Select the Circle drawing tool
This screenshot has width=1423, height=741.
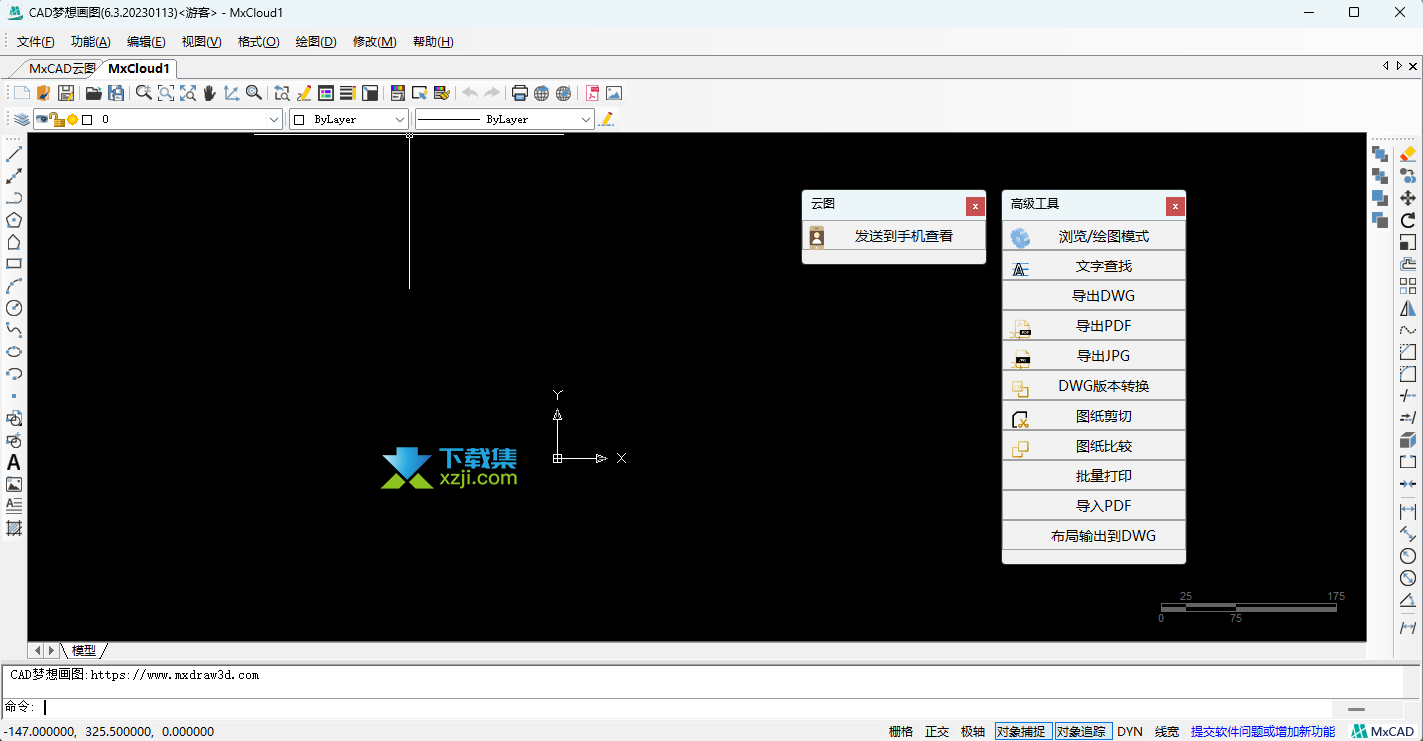14,308
